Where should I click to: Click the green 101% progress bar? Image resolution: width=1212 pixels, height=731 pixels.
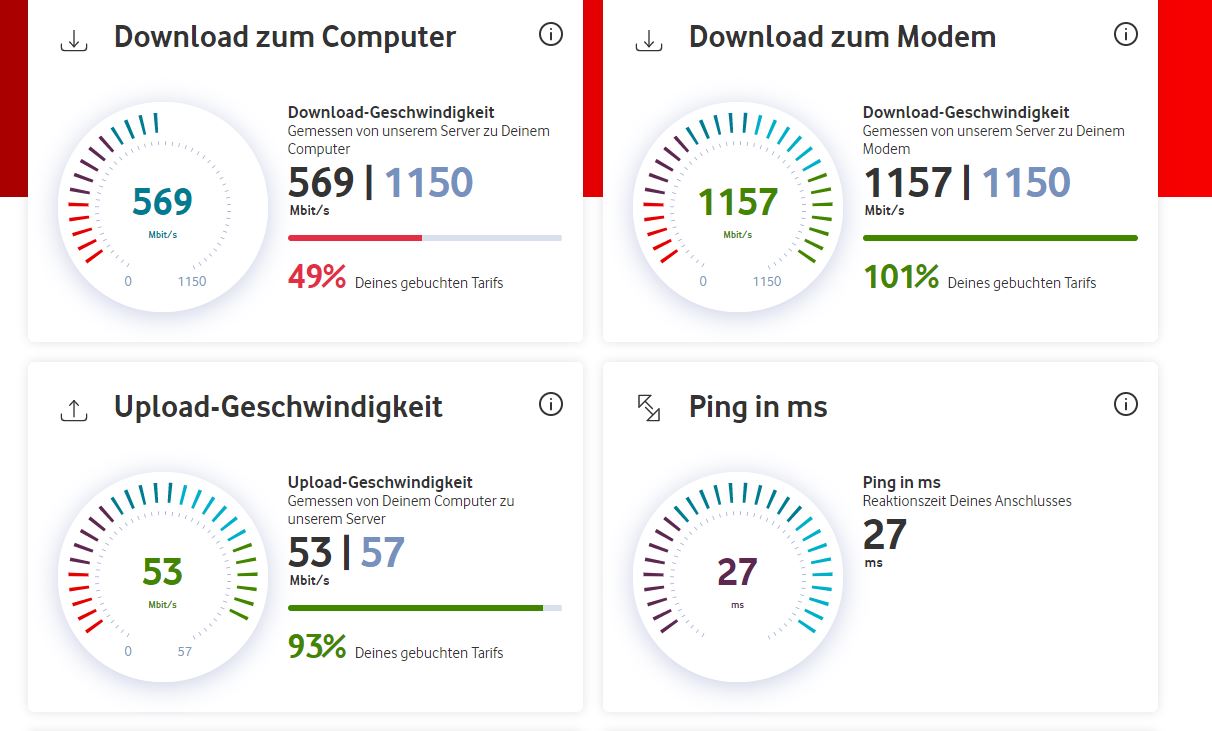point(1000,238)
